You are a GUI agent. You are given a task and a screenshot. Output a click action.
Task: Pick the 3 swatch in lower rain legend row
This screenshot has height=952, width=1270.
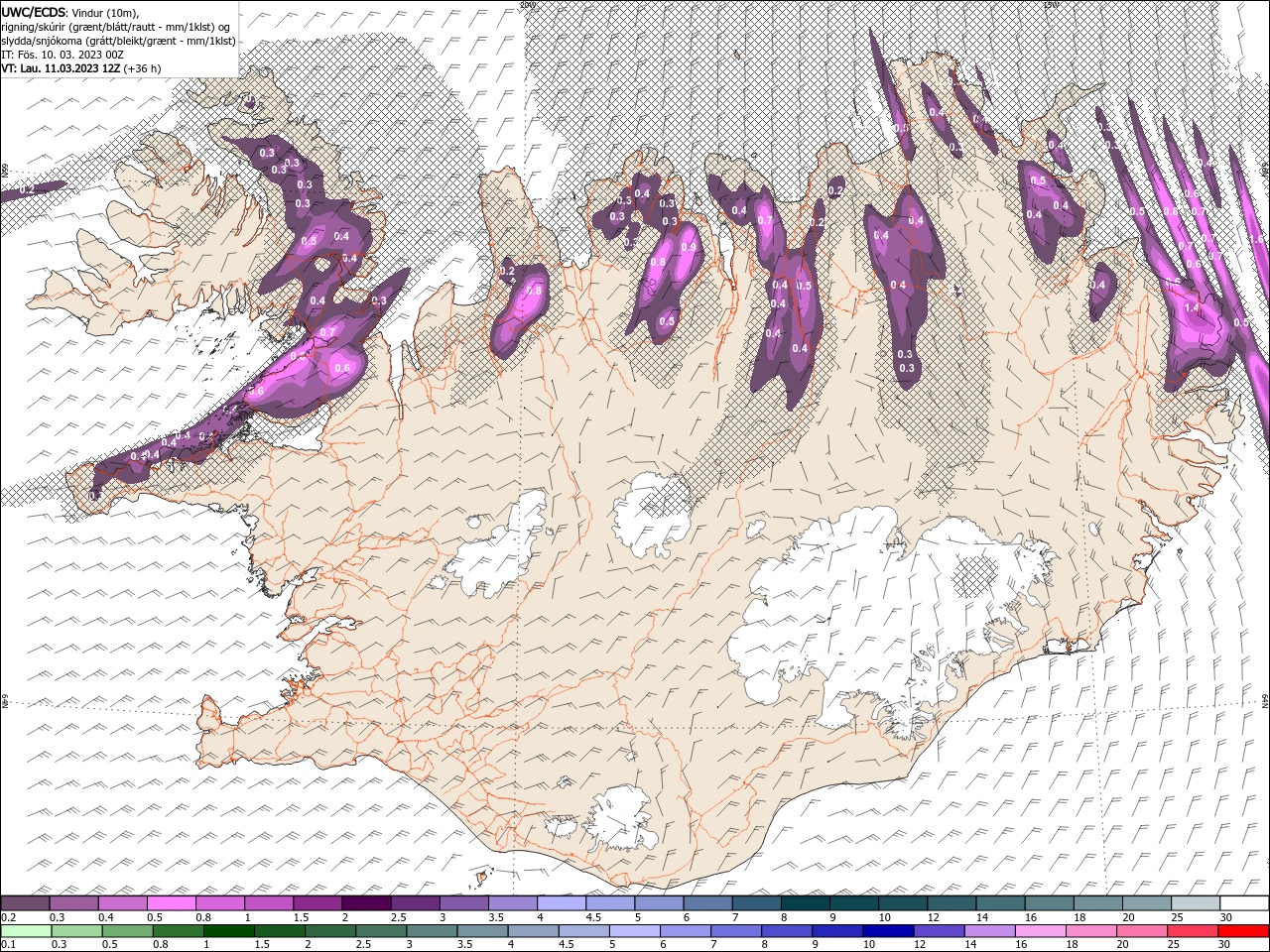[x=431, y=931]
